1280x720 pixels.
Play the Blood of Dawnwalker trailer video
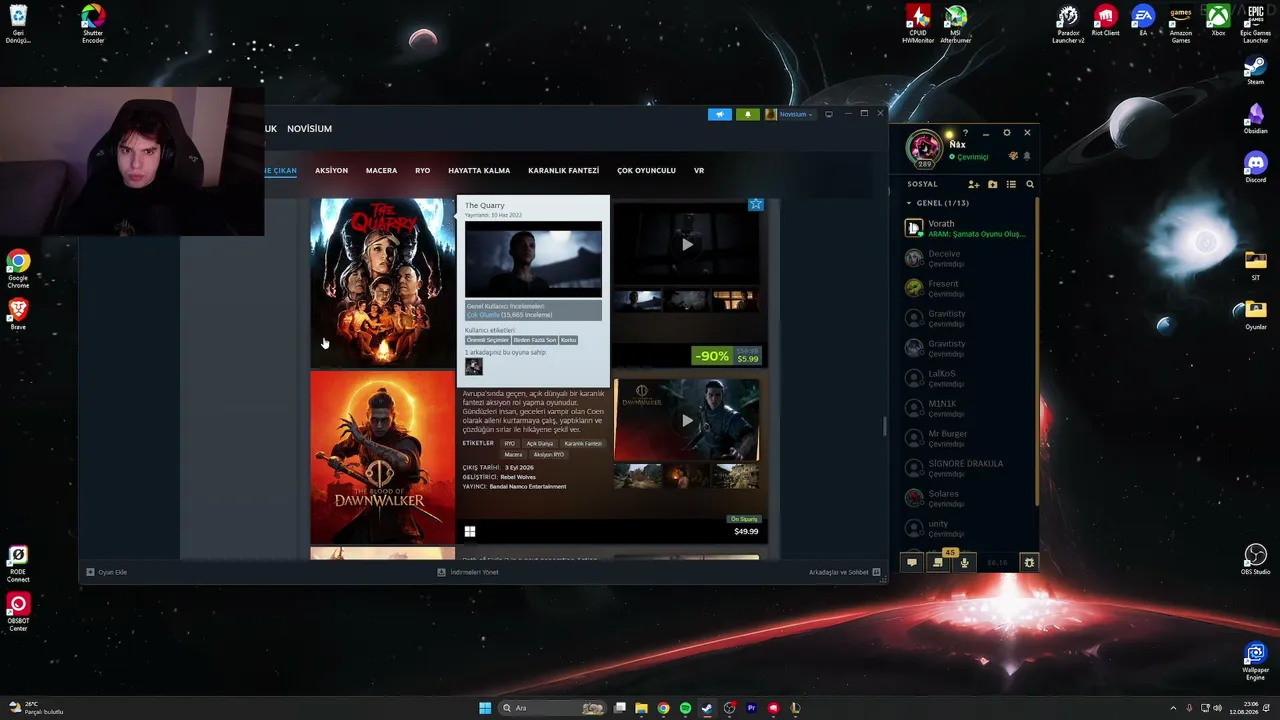pyautogui.click(x=686, y=421)
